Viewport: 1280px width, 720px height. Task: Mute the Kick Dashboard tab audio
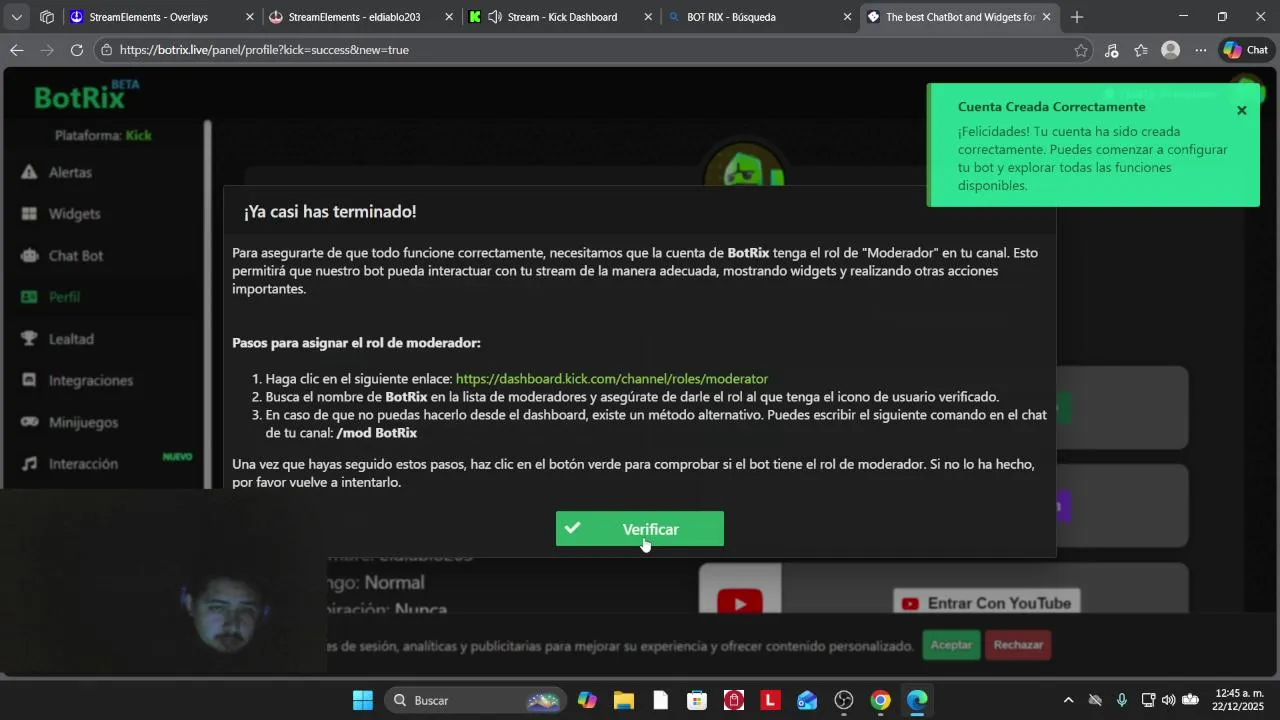pyautogui.click(x=495, y=17)
